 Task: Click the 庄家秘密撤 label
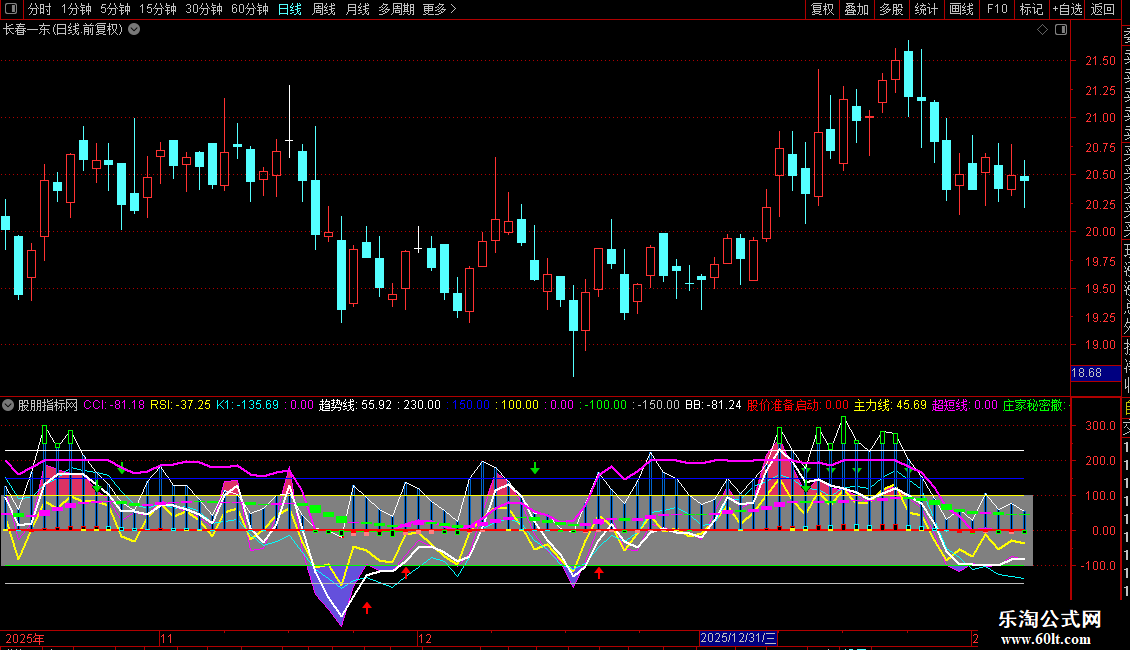(1033, 405)
